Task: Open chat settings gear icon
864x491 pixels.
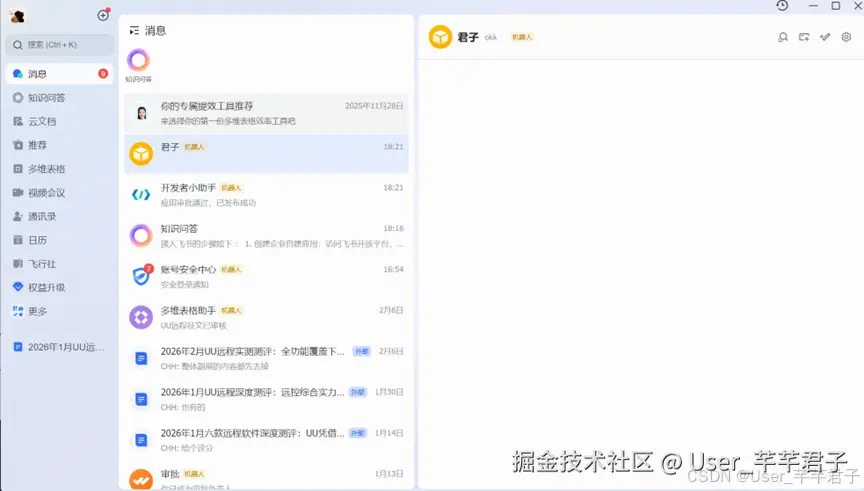Action: pos(846,37)
